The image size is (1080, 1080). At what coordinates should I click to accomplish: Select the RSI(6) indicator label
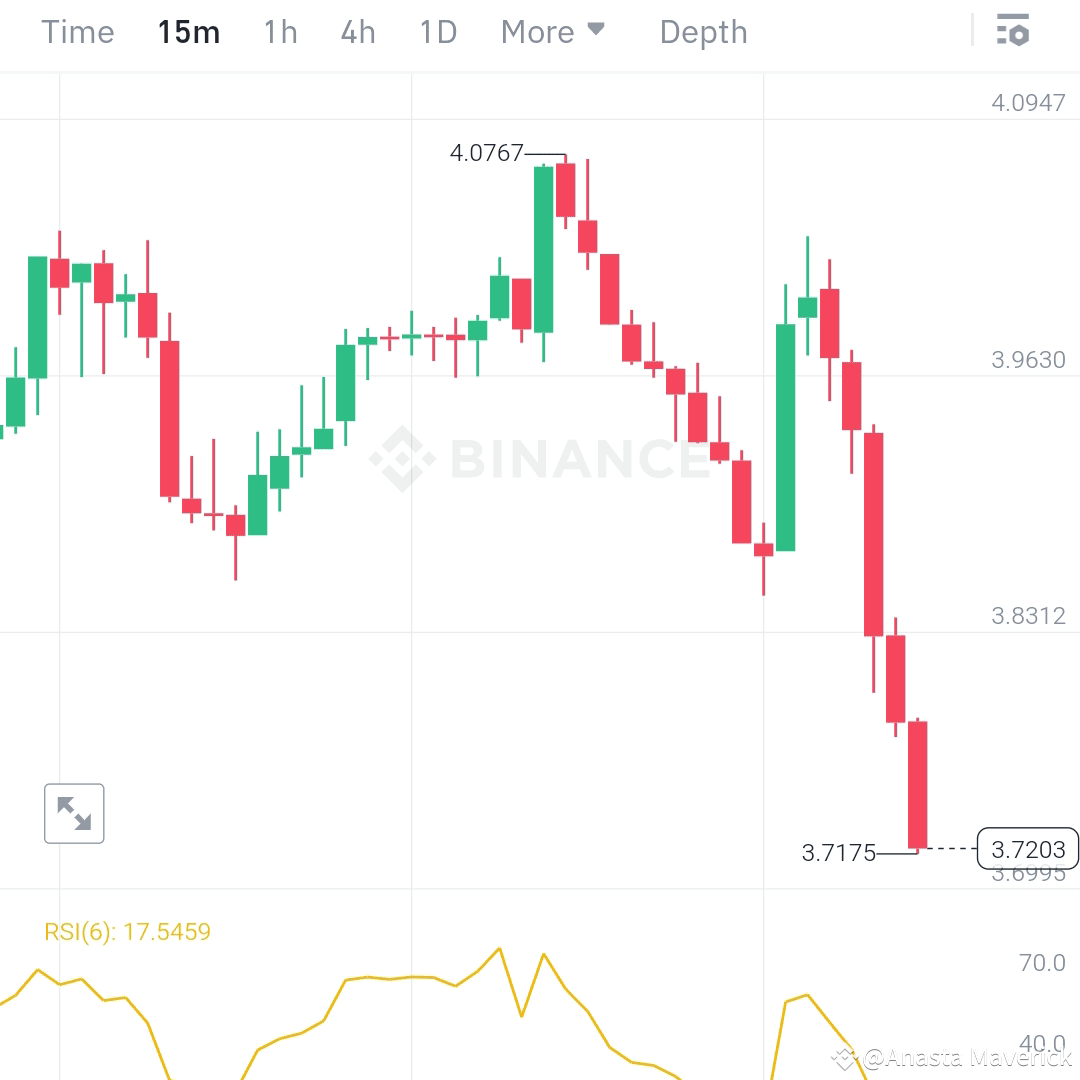(78, 931)
